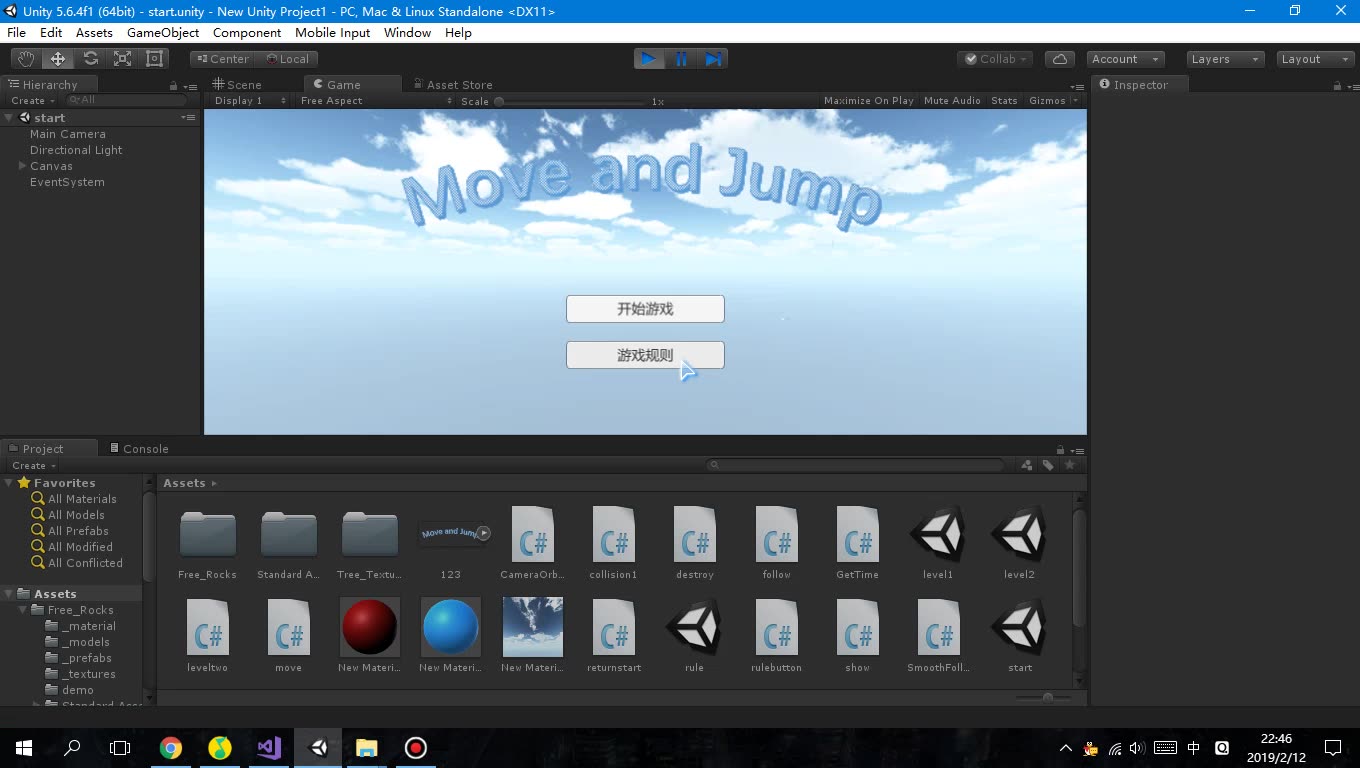Open the Layers dropdown
This screenshot has height=768, width=1360.
coord(1226,59)
